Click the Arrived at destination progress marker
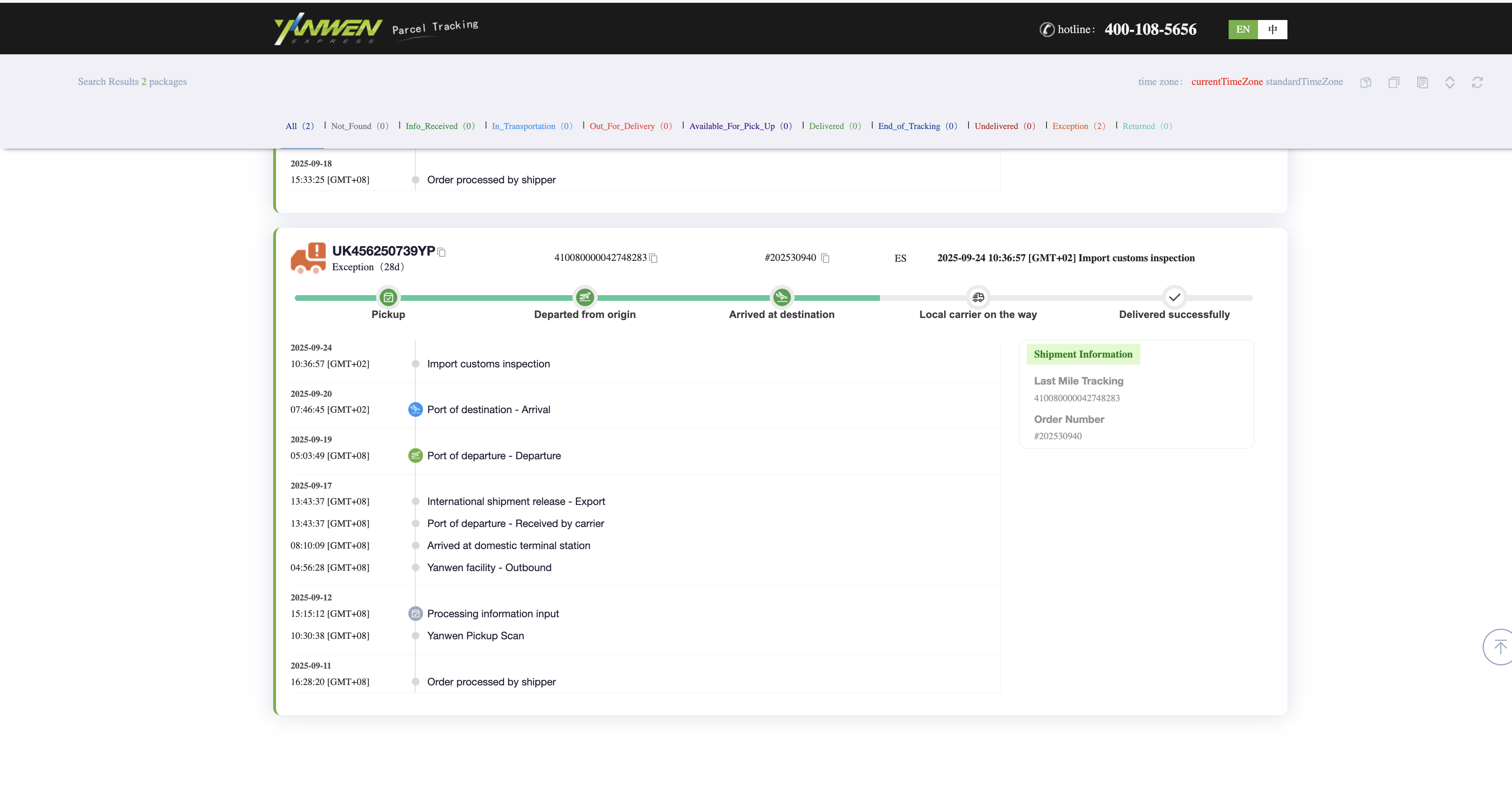 (x=781, y=298)
